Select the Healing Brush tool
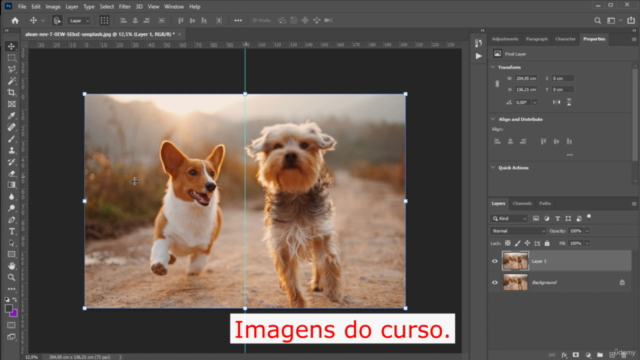 [11, 127]
